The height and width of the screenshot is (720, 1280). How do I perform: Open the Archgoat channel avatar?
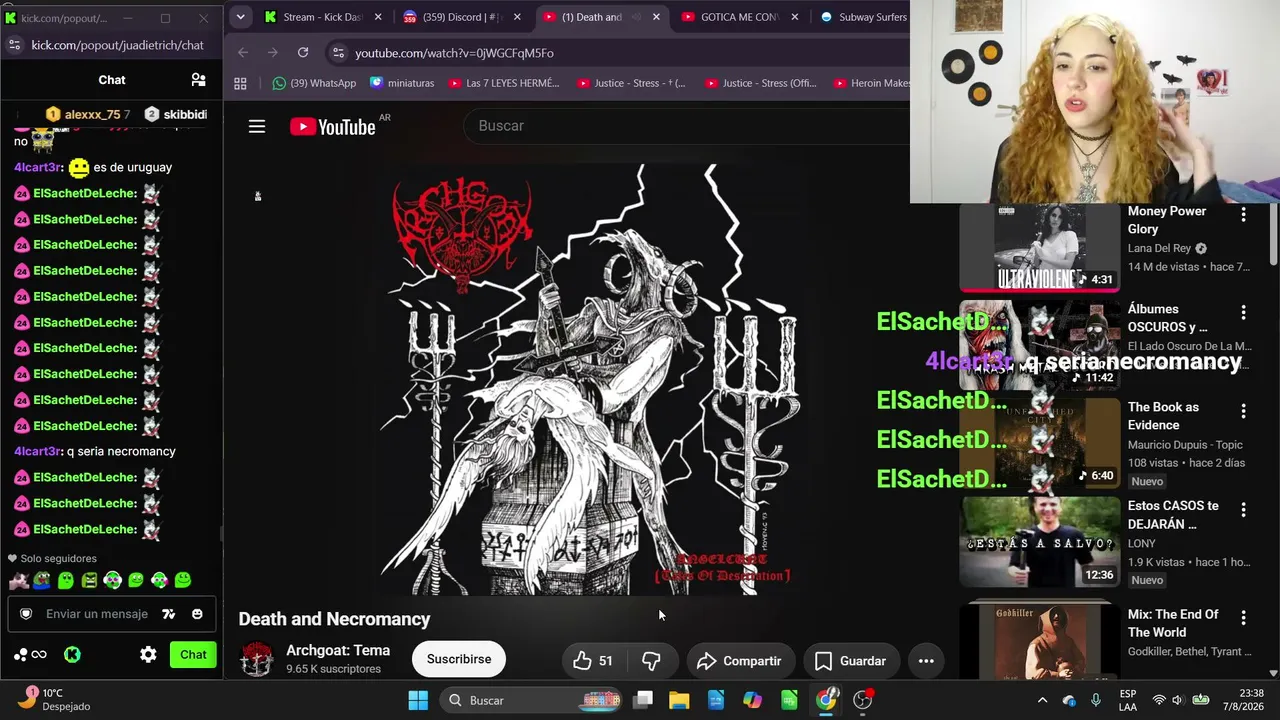point(257,660)
